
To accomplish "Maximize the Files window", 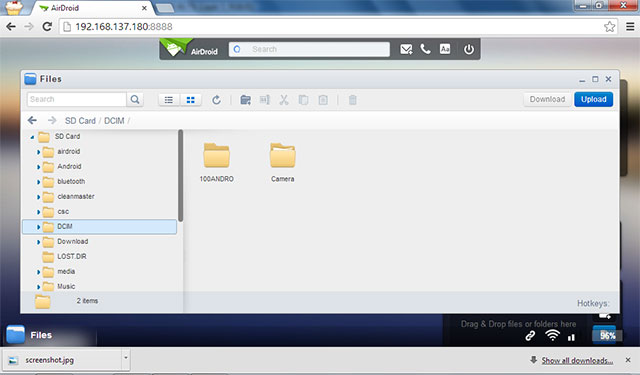I will coord(595,79).
